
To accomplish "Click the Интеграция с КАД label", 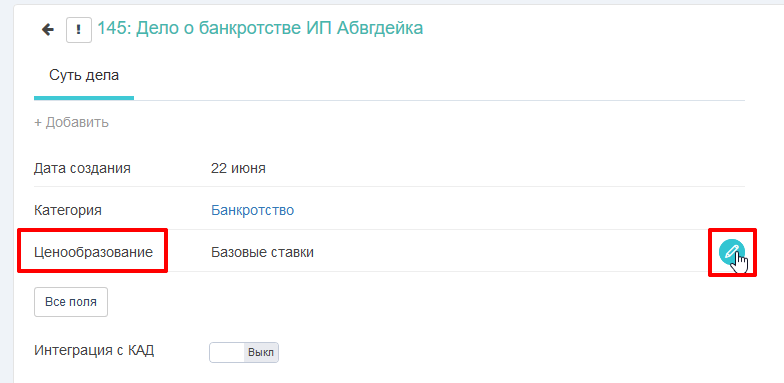I will click(94, 350).
